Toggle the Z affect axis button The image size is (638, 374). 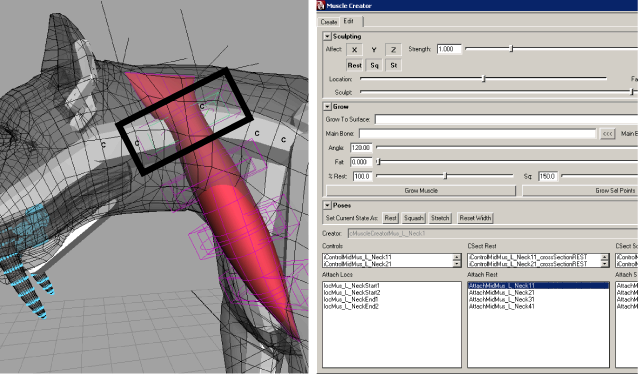pyautogui.click(x=393, y=50)
